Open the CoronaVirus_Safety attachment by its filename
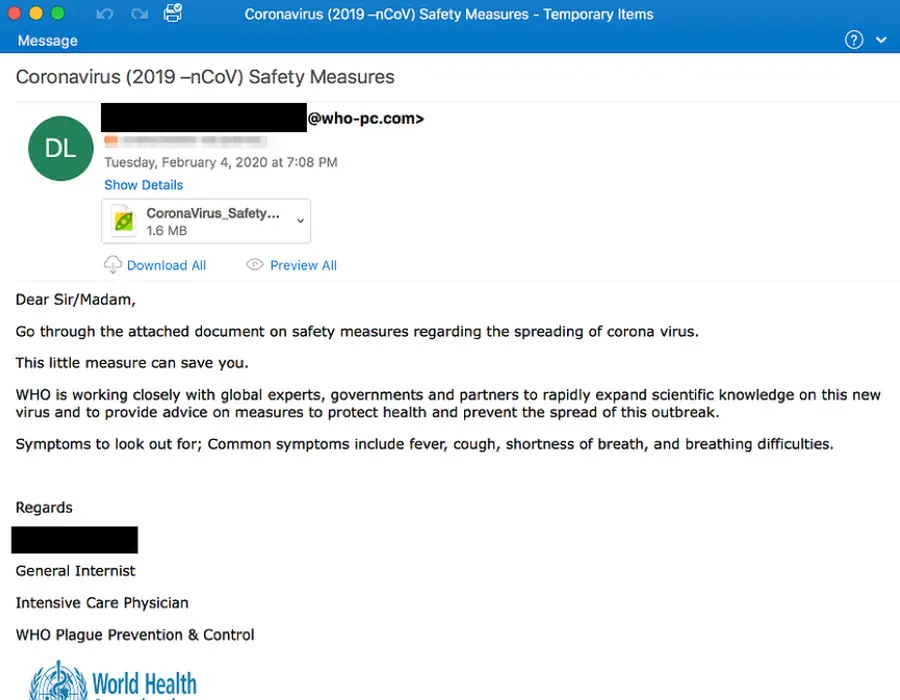The height and width of the screenshot is (700, 900). point(210,212)
